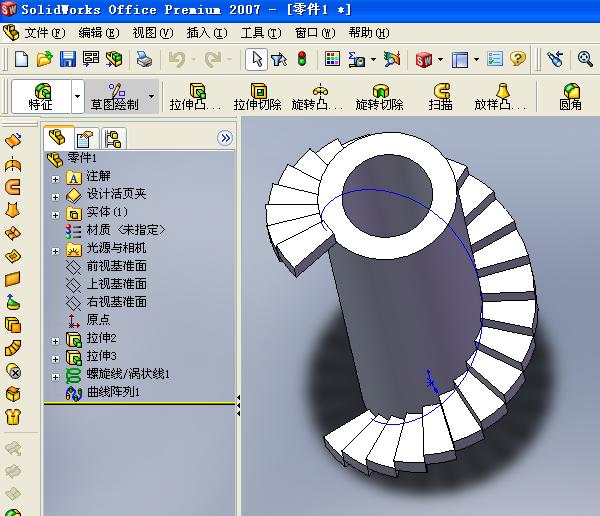Viewport: 600px width, 516px height.
Task: Switch to the ConfigurationManager tab
Action: [x=113, y=139]
